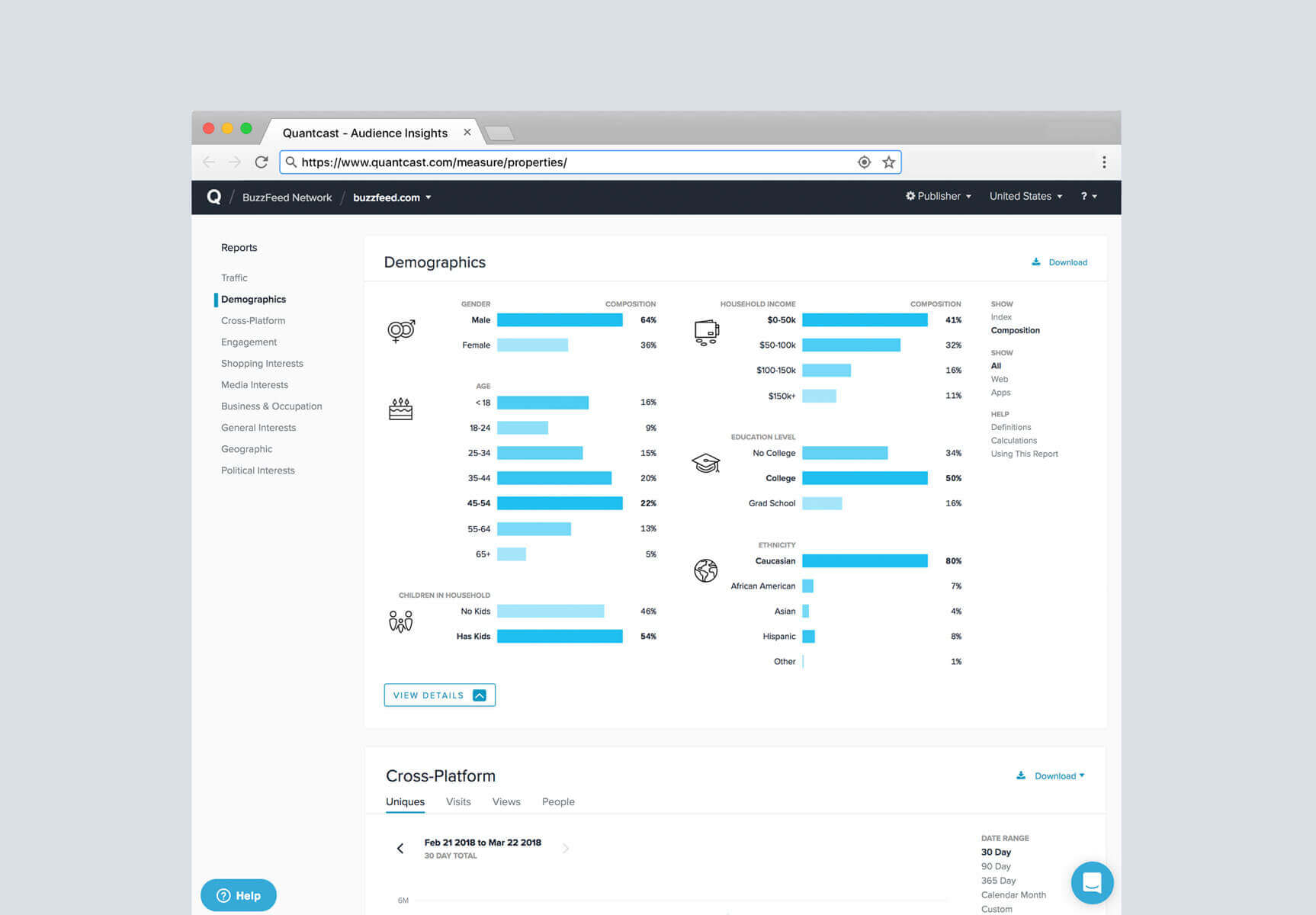
Task: Bookmark page with star icon
Action: click(x=888, y=162)
